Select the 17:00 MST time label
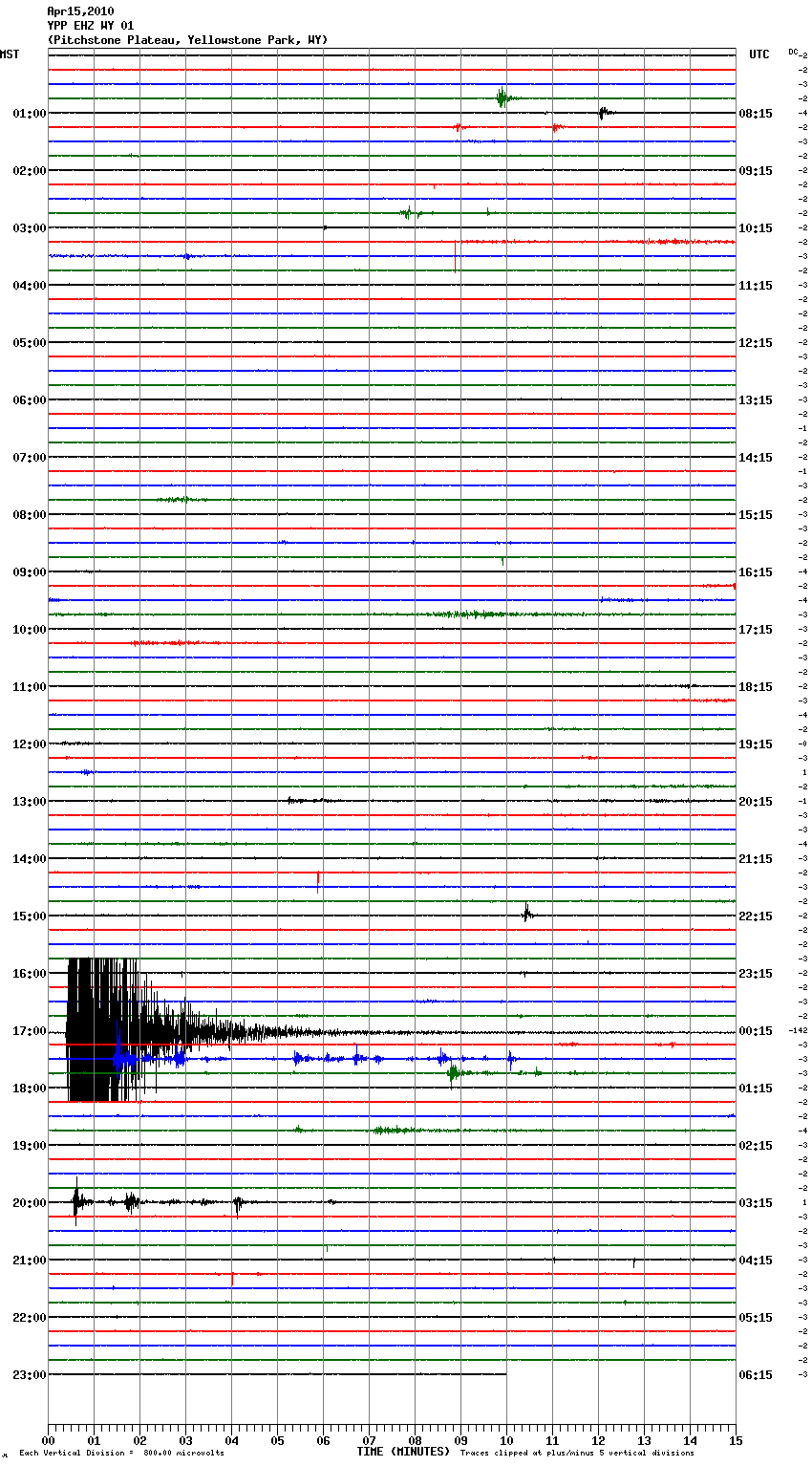 pos(29,1031)
